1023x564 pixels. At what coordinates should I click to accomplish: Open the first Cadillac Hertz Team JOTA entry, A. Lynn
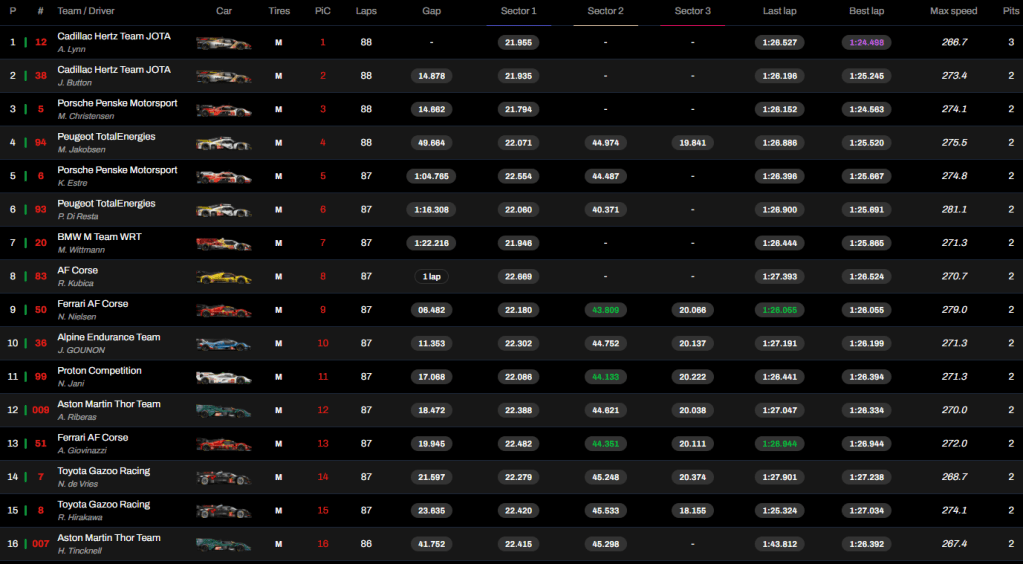click(x=114, y=37)
